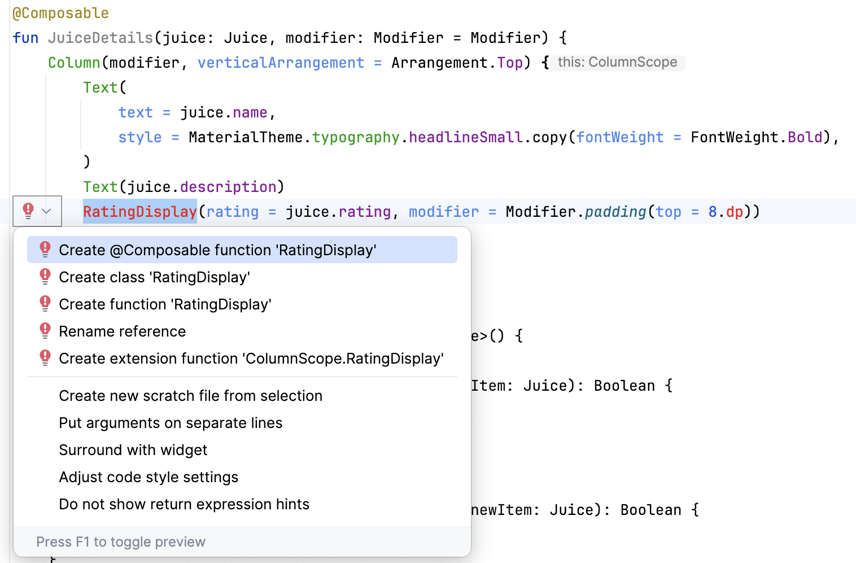Screen dimensions: 856x563
Task: Select Create @Composable function 'RatingDisplay'
Action: (x=217, y=250)
